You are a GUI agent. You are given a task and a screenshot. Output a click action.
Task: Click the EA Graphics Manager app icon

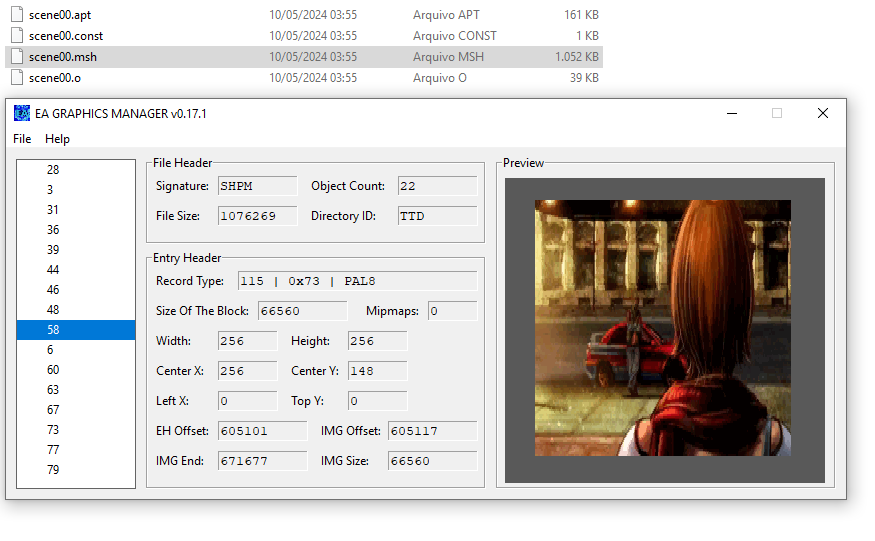[21, 113]
